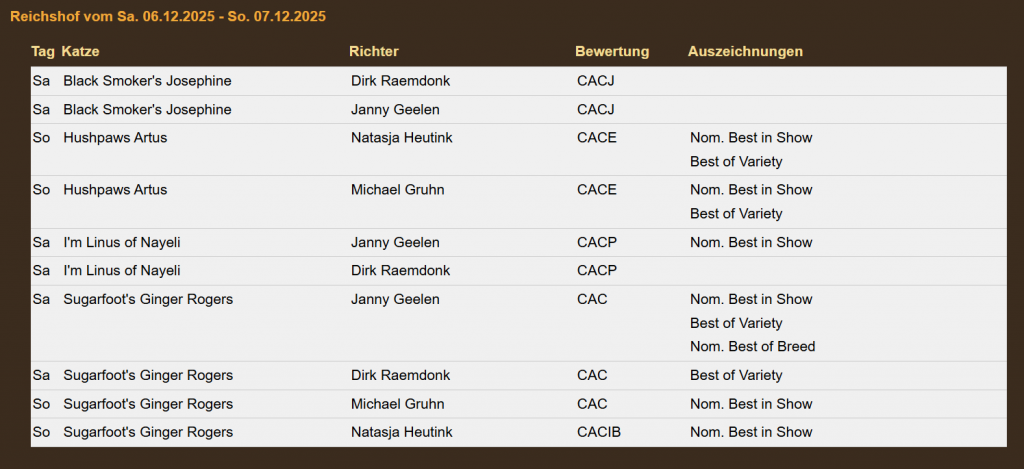
Task: Click the CACE rating in Natasja Heutink's row
Action: 597,137
